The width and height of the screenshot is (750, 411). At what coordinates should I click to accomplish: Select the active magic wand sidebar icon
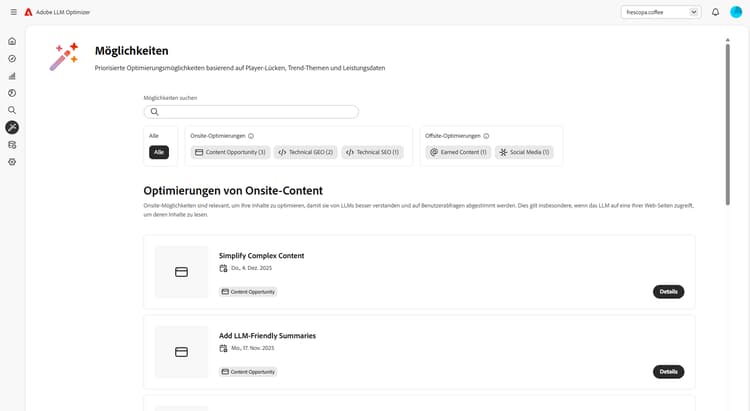point(12,127)
